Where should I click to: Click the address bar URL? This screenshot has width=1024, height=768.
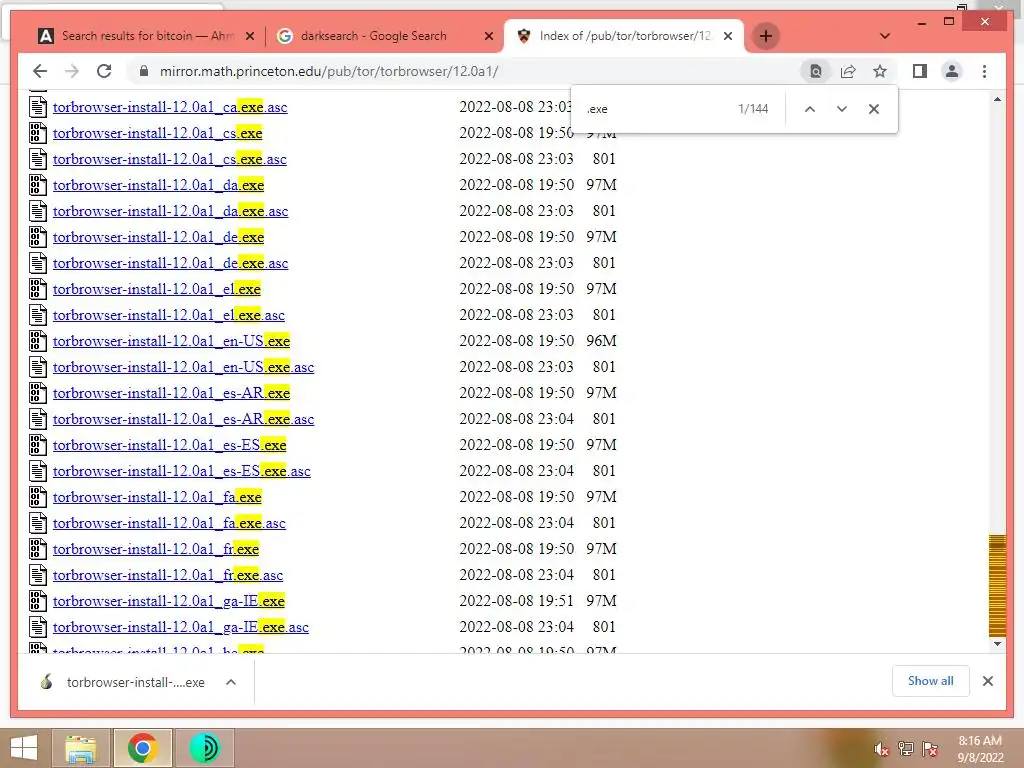pos(328,71)
